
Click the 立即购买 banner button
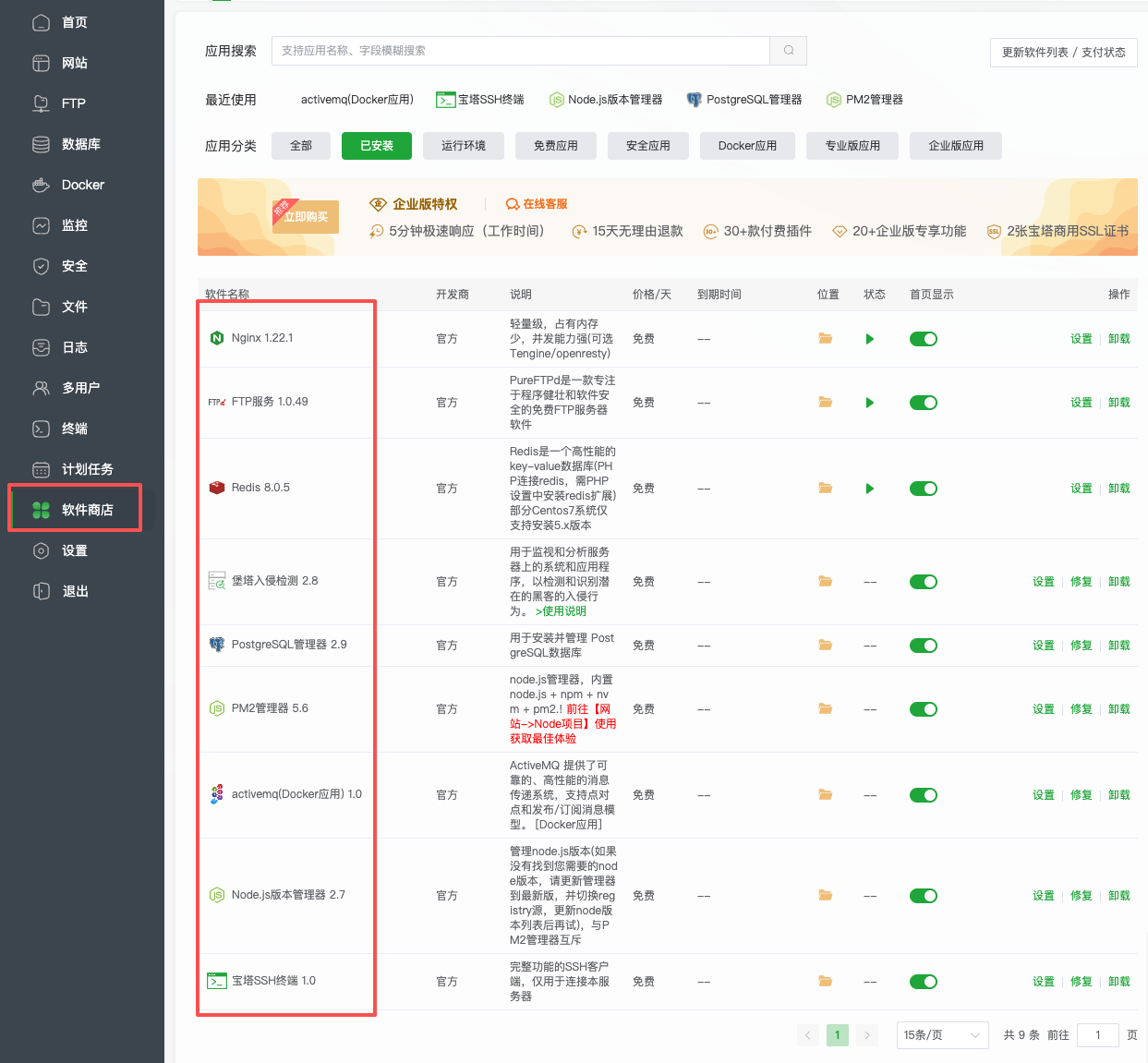coord(306,217)
